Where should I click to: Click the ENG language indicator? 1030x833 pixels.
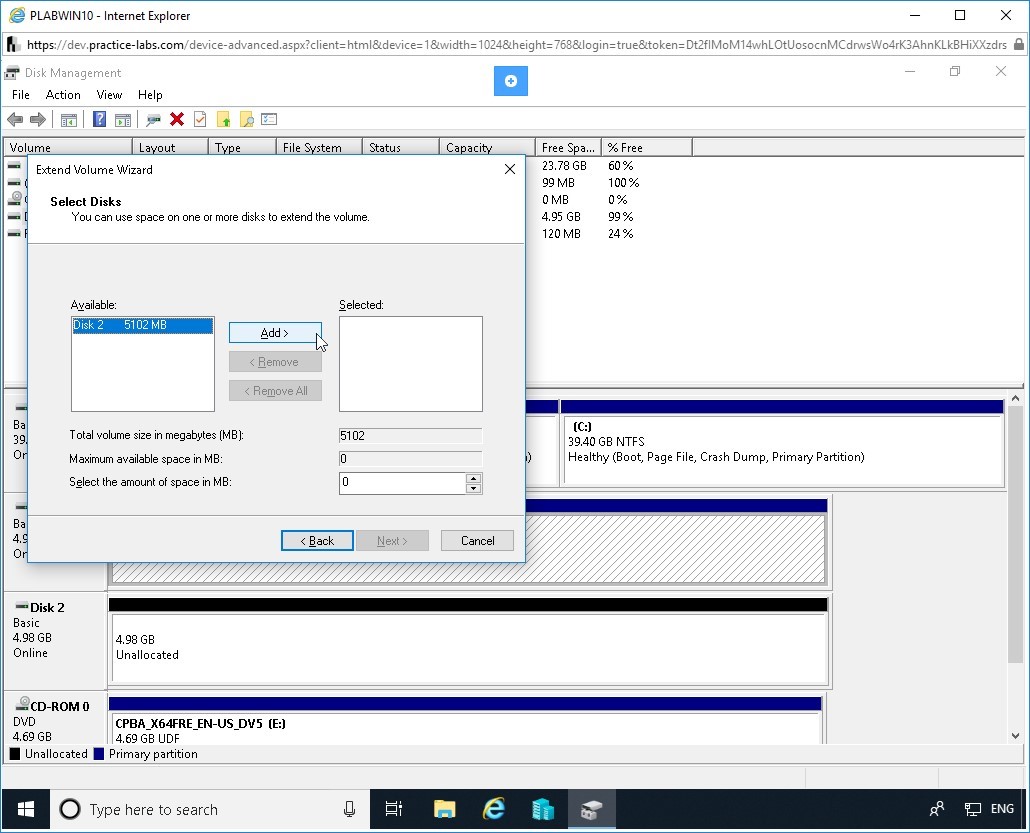[x=1002, y=809]
